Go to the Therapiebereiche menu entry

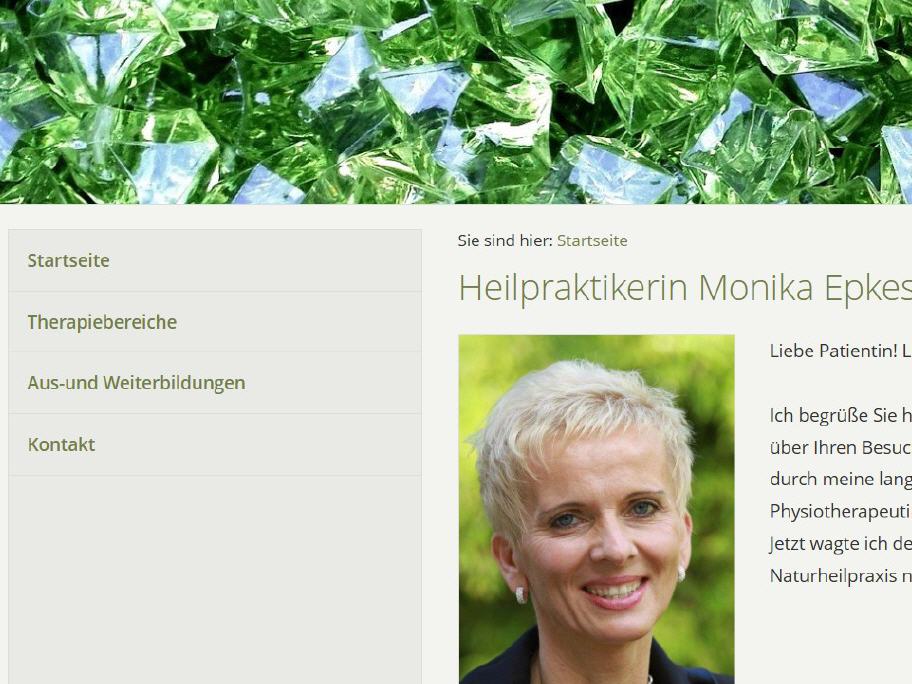click(215, 322)
